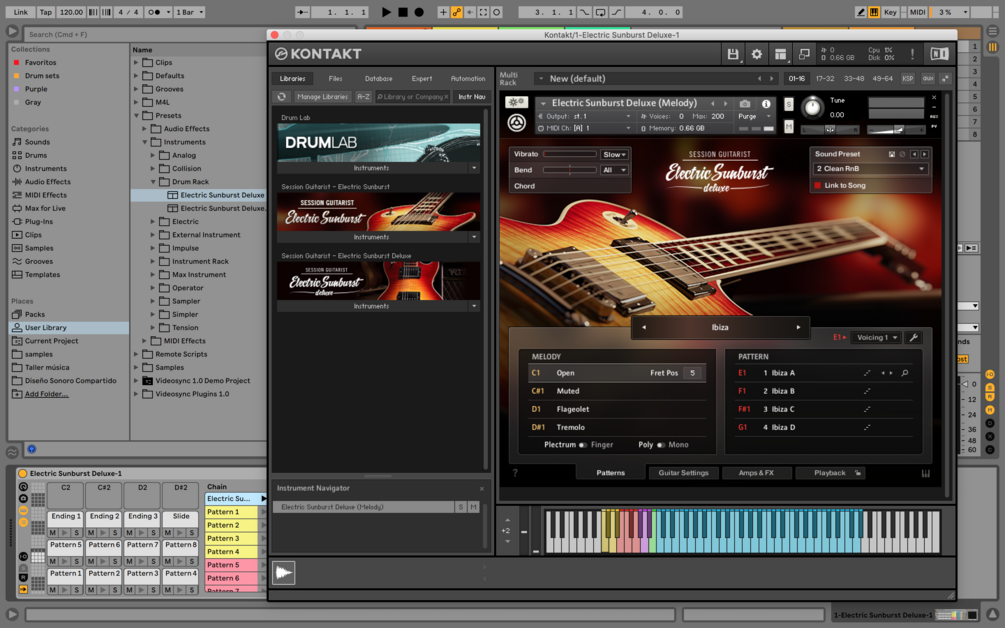
Task: Click Ableton follow arrow icon
Action: 303,12
